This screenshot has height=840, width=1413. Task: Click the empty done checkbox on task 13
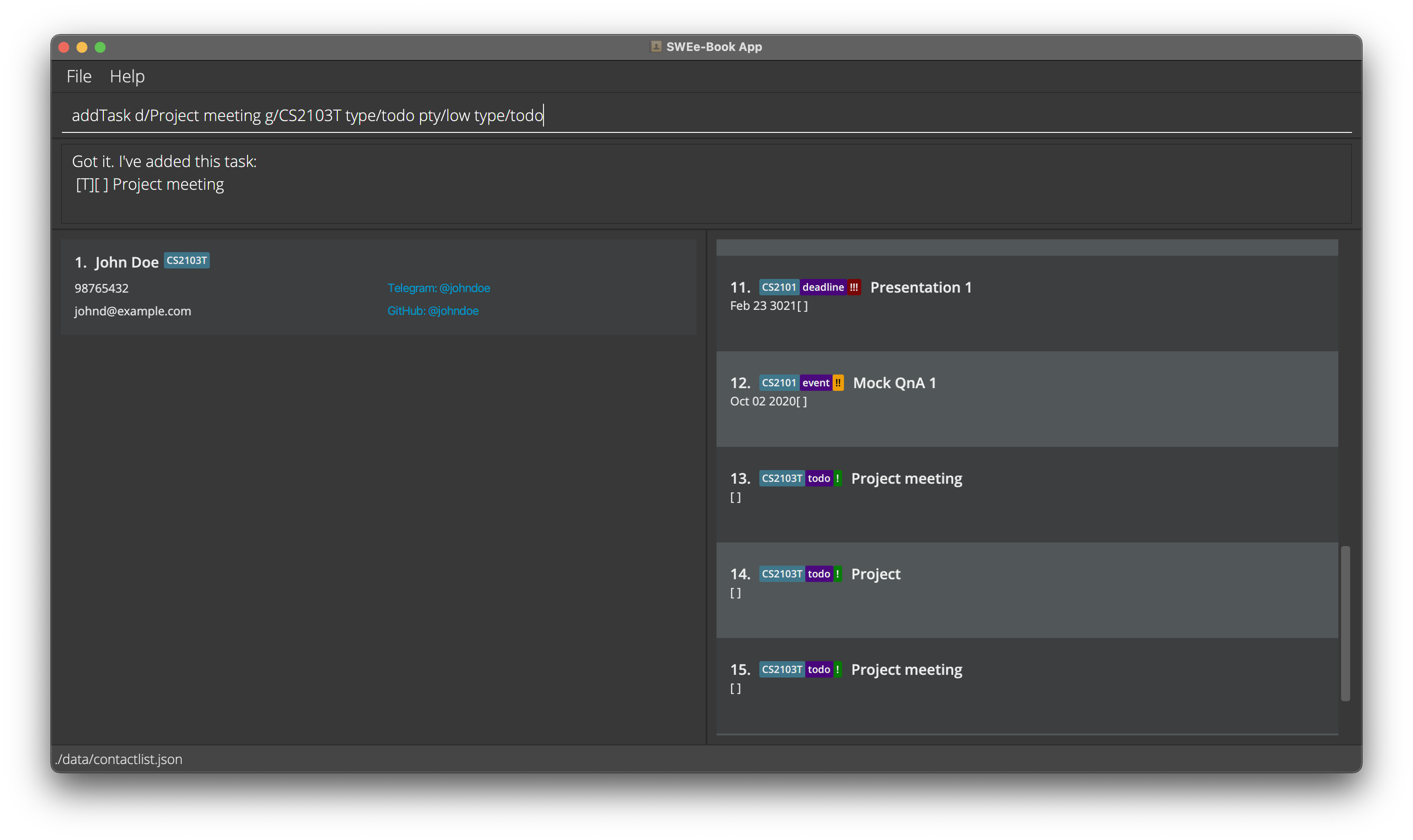pyautogui.click(x=735, y=497)
